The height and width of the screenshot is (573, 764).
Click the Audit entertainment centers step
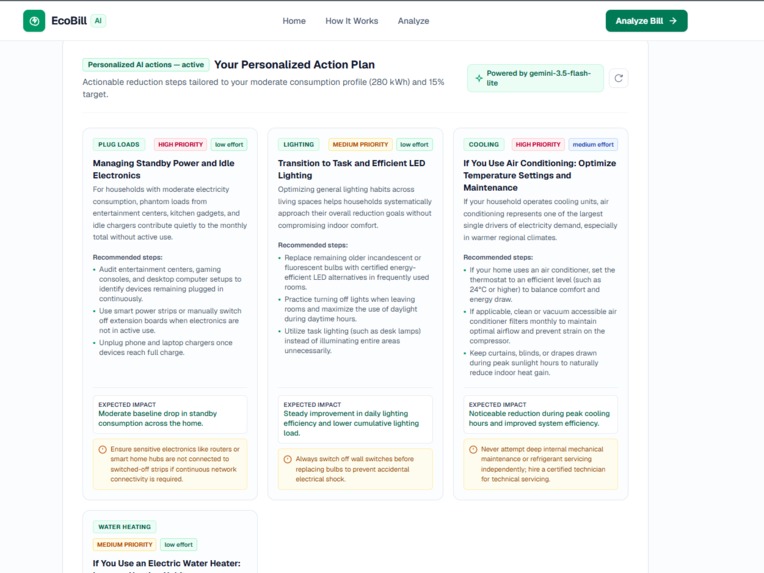pyautogui.click(x=170, y=284)
